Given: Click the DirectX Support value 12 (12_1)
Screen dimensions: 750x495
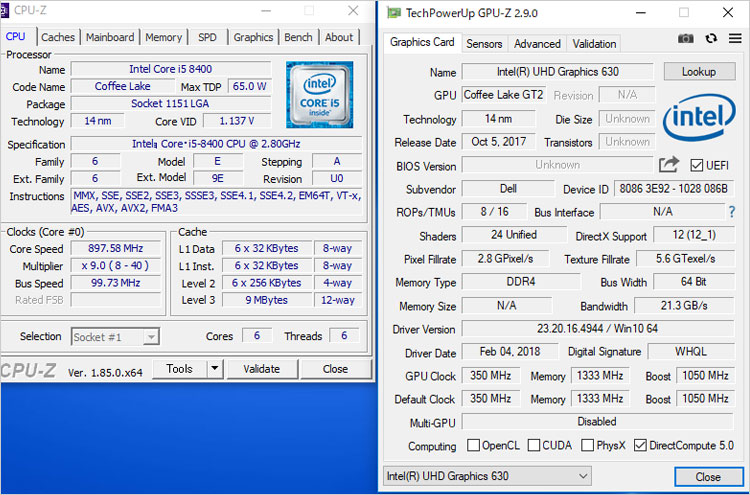Looking at the screenshot, I should [694, 235].
